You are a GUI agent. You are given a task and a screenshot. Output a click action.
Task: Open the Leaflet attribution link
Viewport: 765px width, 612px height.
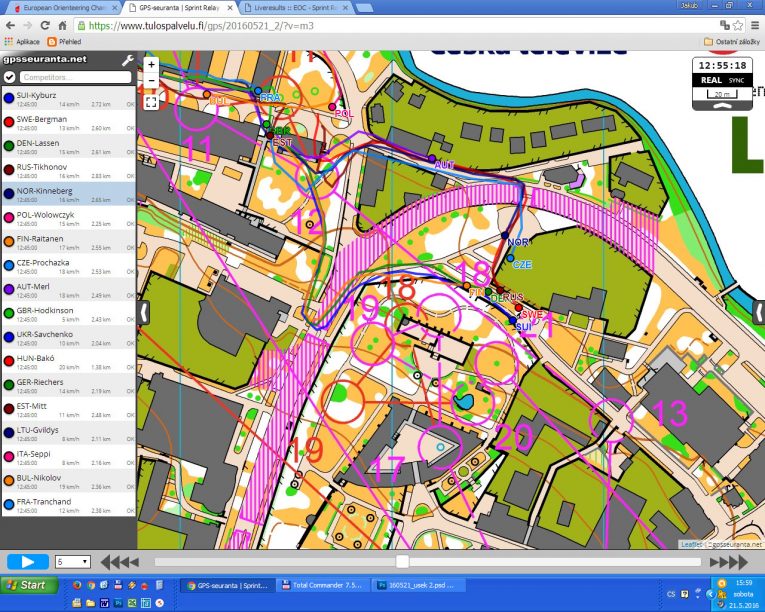(x=691, y=544)
